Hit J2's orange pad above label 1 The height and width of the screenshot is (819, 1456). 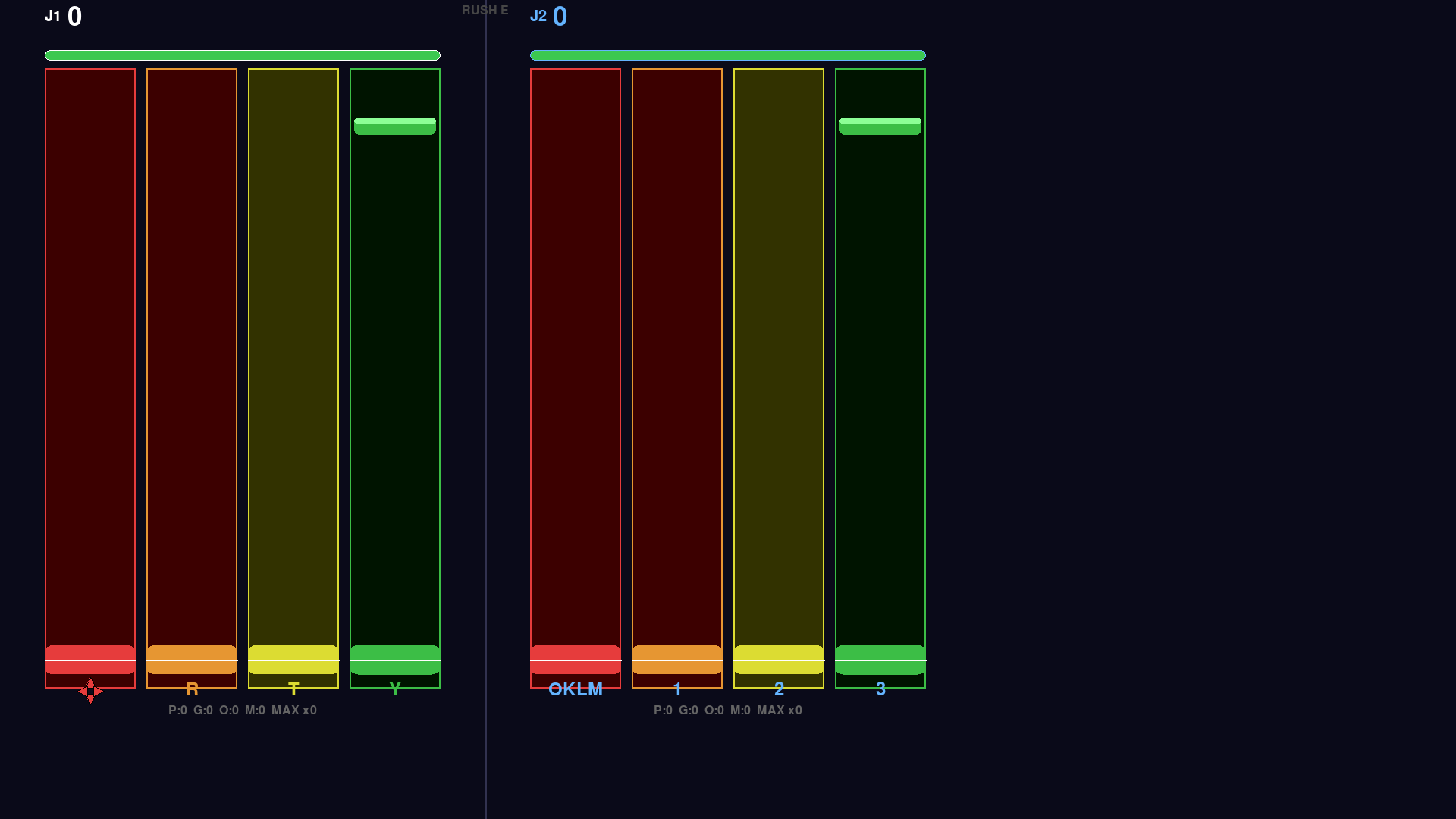[x=677, y=660]
